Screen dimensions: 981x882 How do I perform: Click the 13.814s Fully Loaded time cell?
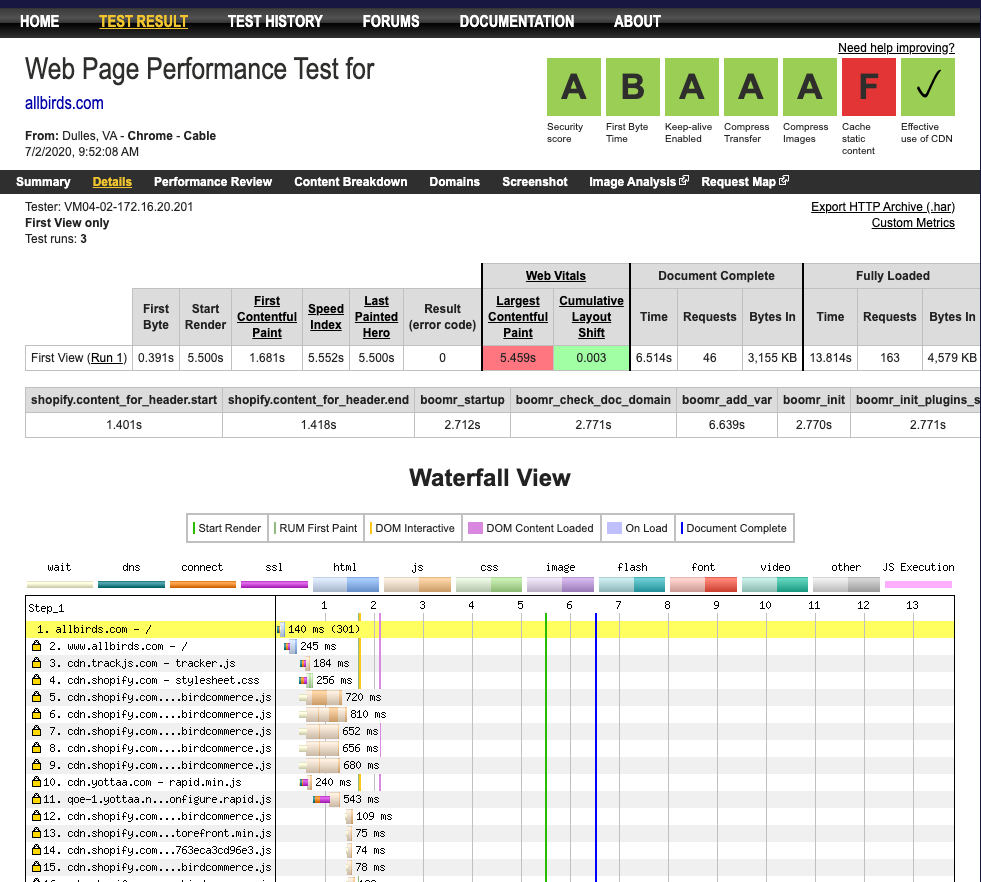point(830,358)
